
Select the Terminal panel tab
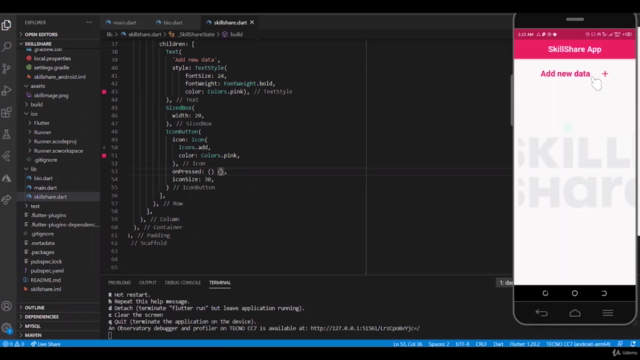click(220, 282)
